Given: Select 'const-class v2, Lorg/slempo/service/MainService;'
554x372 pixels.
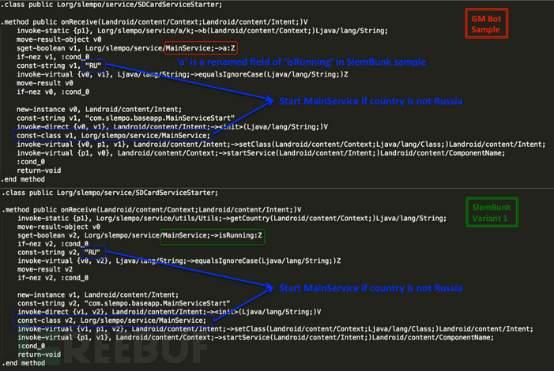Looking at the screenshot, I should [x=112, y=320].
